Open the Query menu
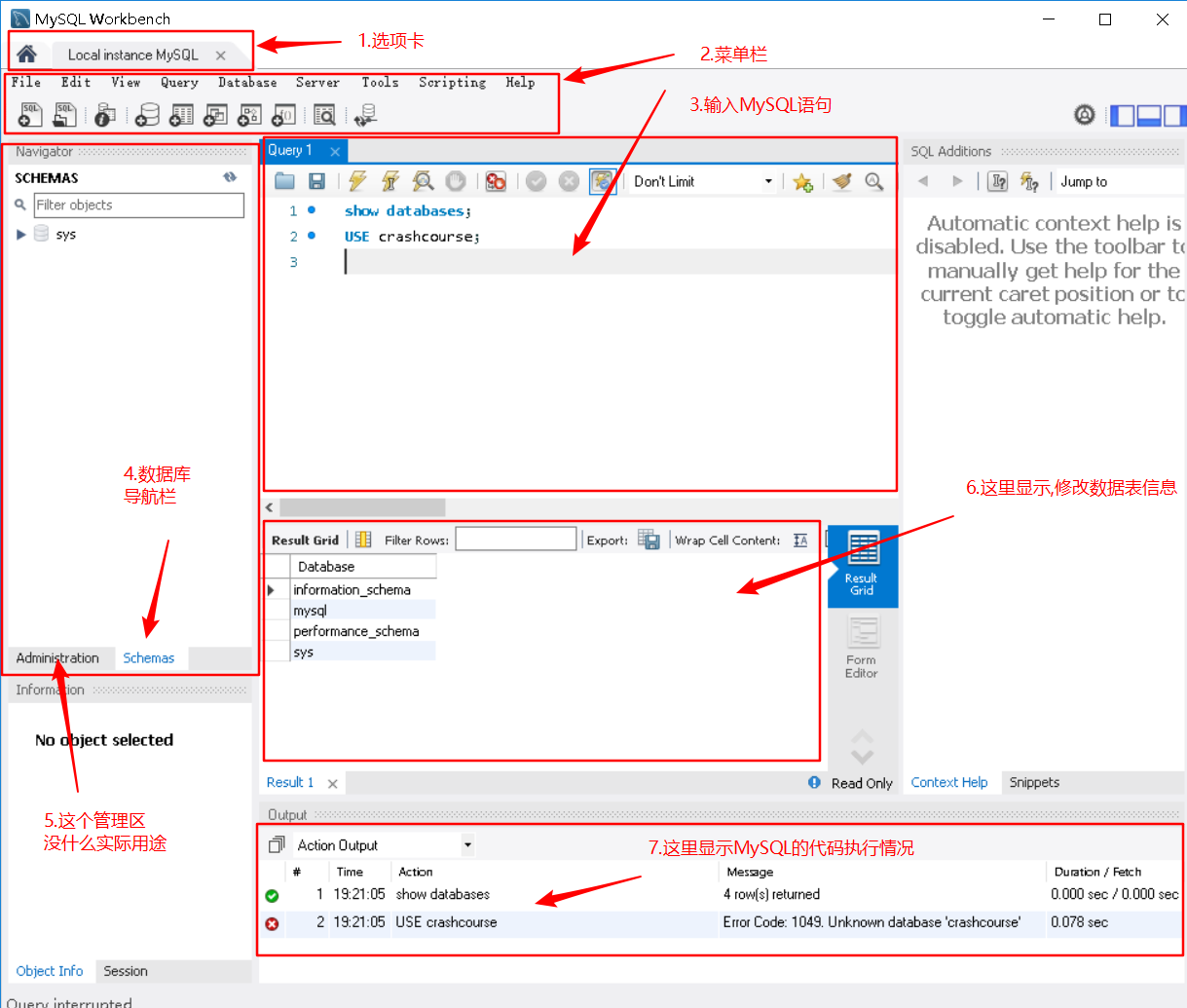Screen dimensions: 1187x1008 point(179,83)
